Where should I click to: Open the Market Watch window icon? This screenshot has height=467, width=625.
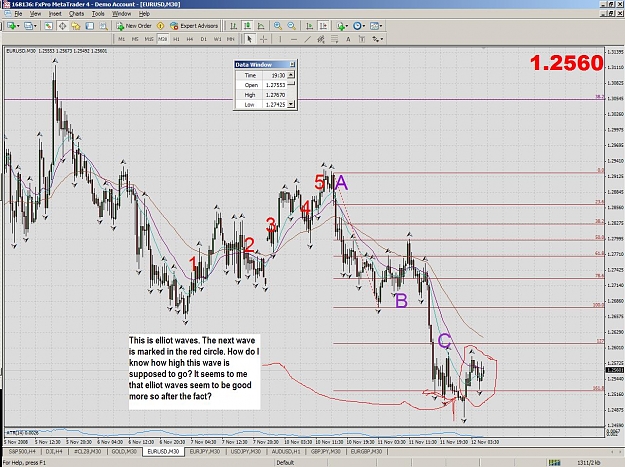(x=48, y=26)
